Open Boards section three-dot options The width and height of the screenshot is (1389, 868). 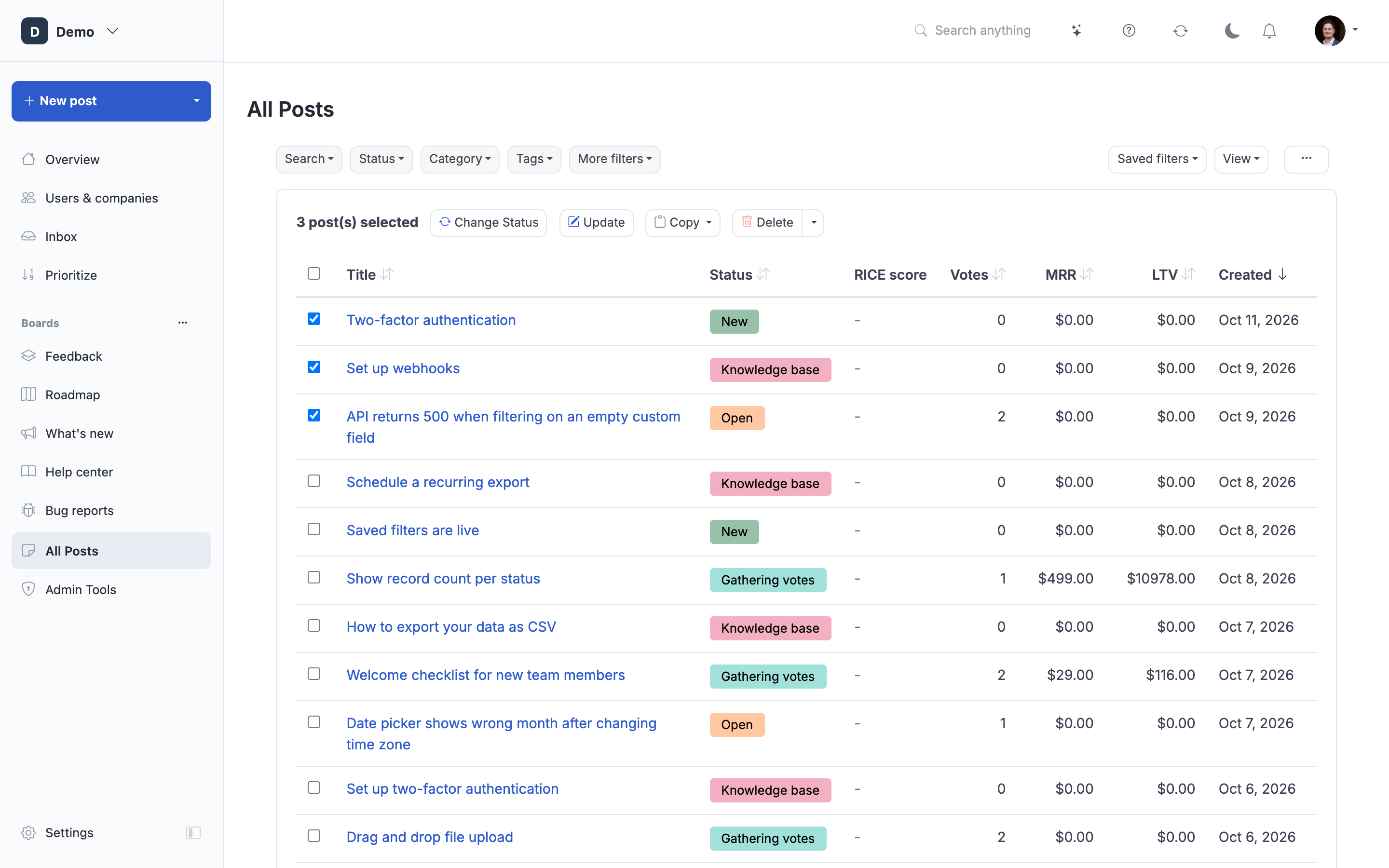pyautogui.click(x=182, y=323)
